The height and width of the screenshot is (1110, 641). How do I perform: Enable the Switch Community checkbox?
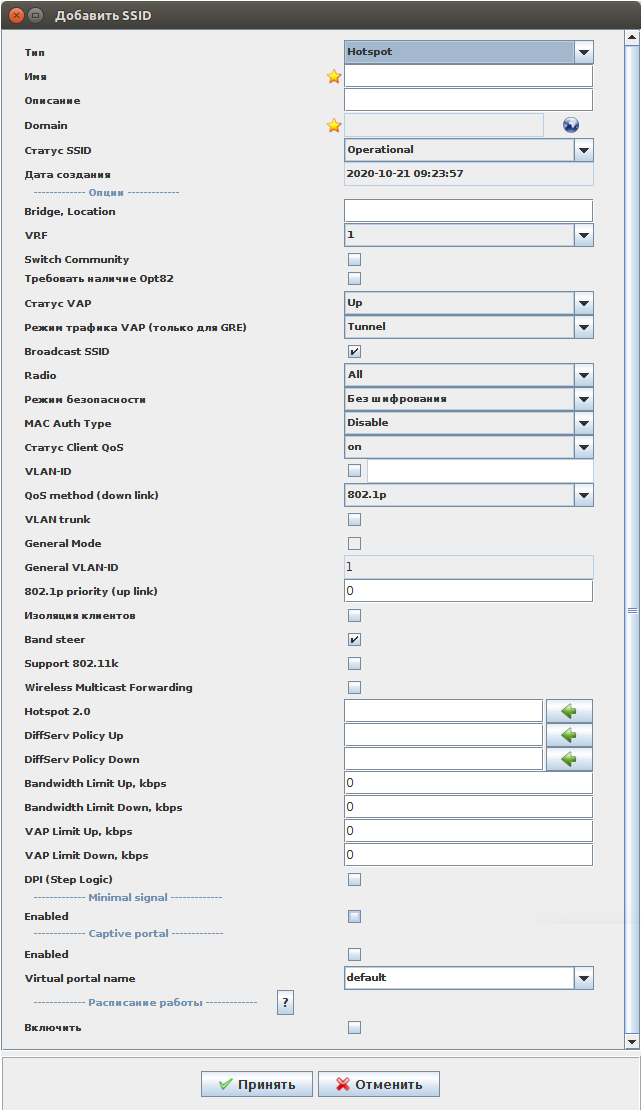pos(354,260)
